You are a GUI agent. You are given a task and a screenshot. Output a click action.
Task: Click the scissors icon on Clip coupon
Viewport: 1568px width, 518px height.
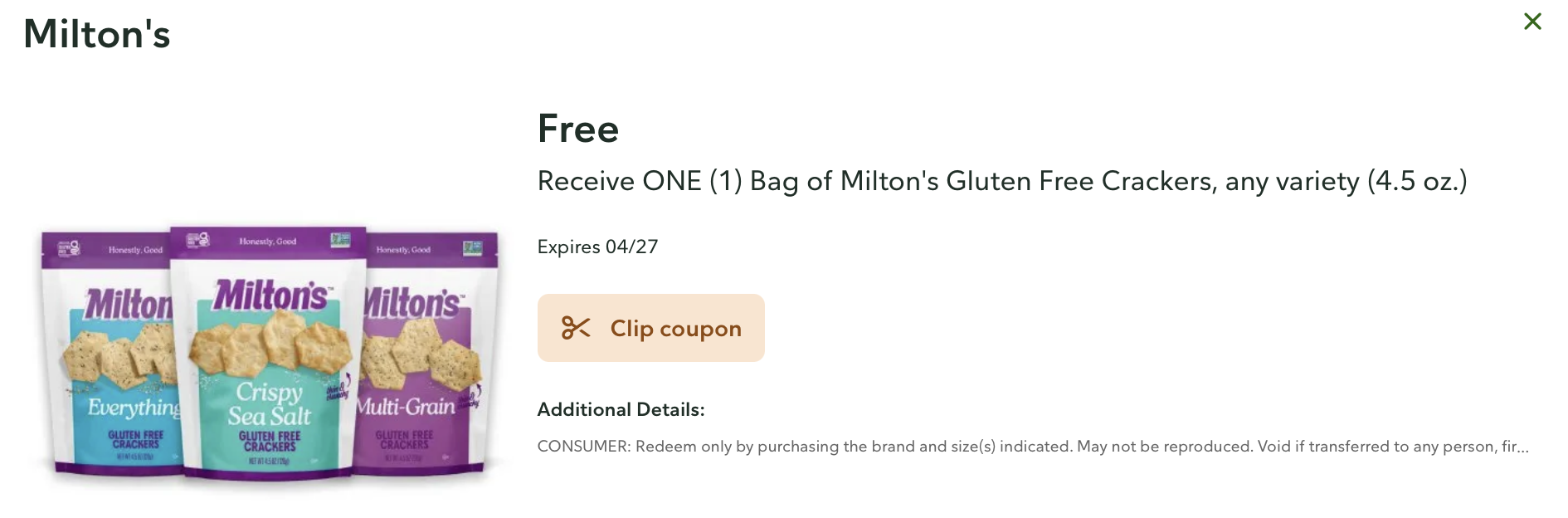pyautogui.click(x=576, y=328)
